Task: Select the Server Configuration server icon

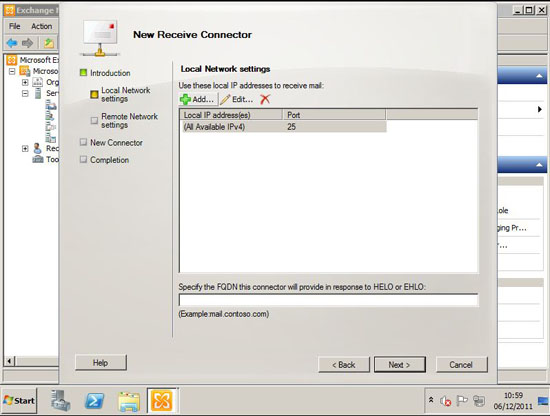Action: click(38, 93)
